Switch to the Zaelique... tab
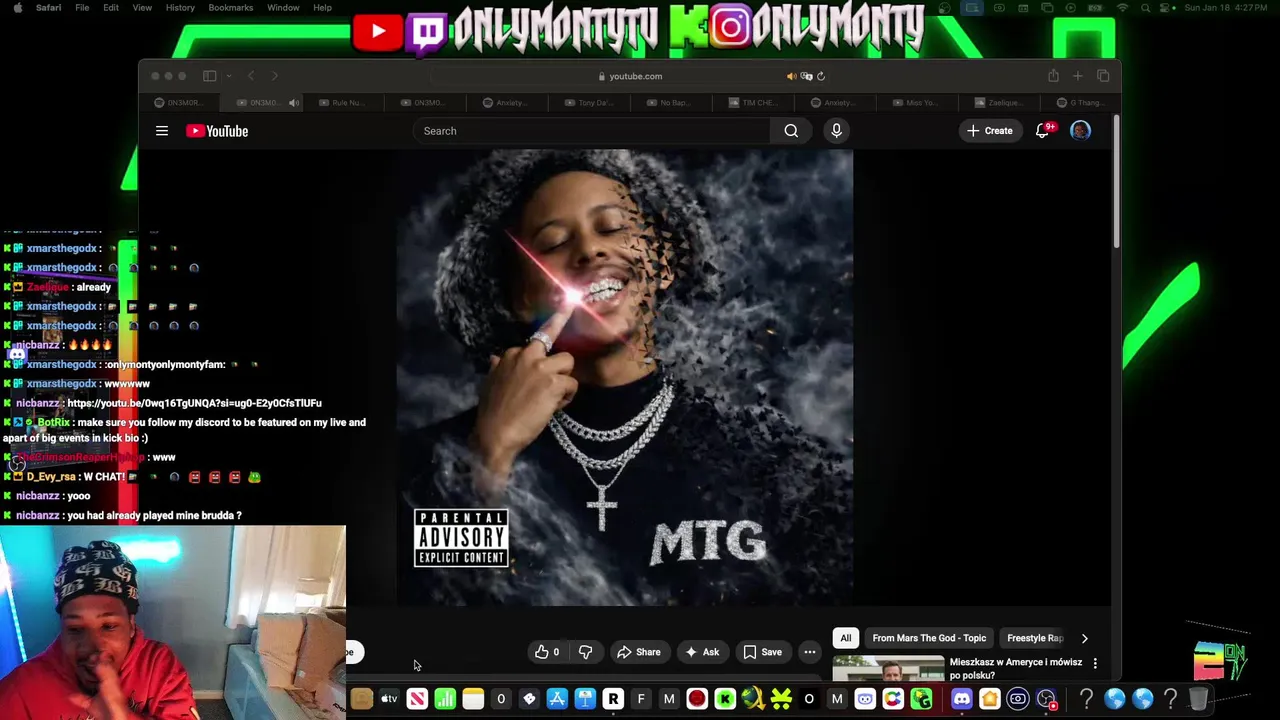1280x720 pixels. pyautogui.click(x=999, y=102)
